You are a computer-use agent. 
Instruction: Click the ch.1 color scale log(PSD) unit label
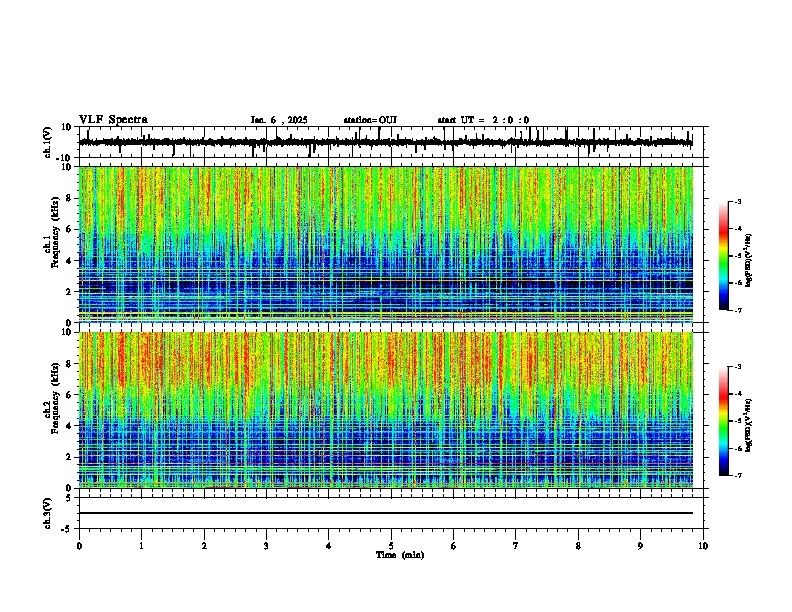click(x=749, y=261)
